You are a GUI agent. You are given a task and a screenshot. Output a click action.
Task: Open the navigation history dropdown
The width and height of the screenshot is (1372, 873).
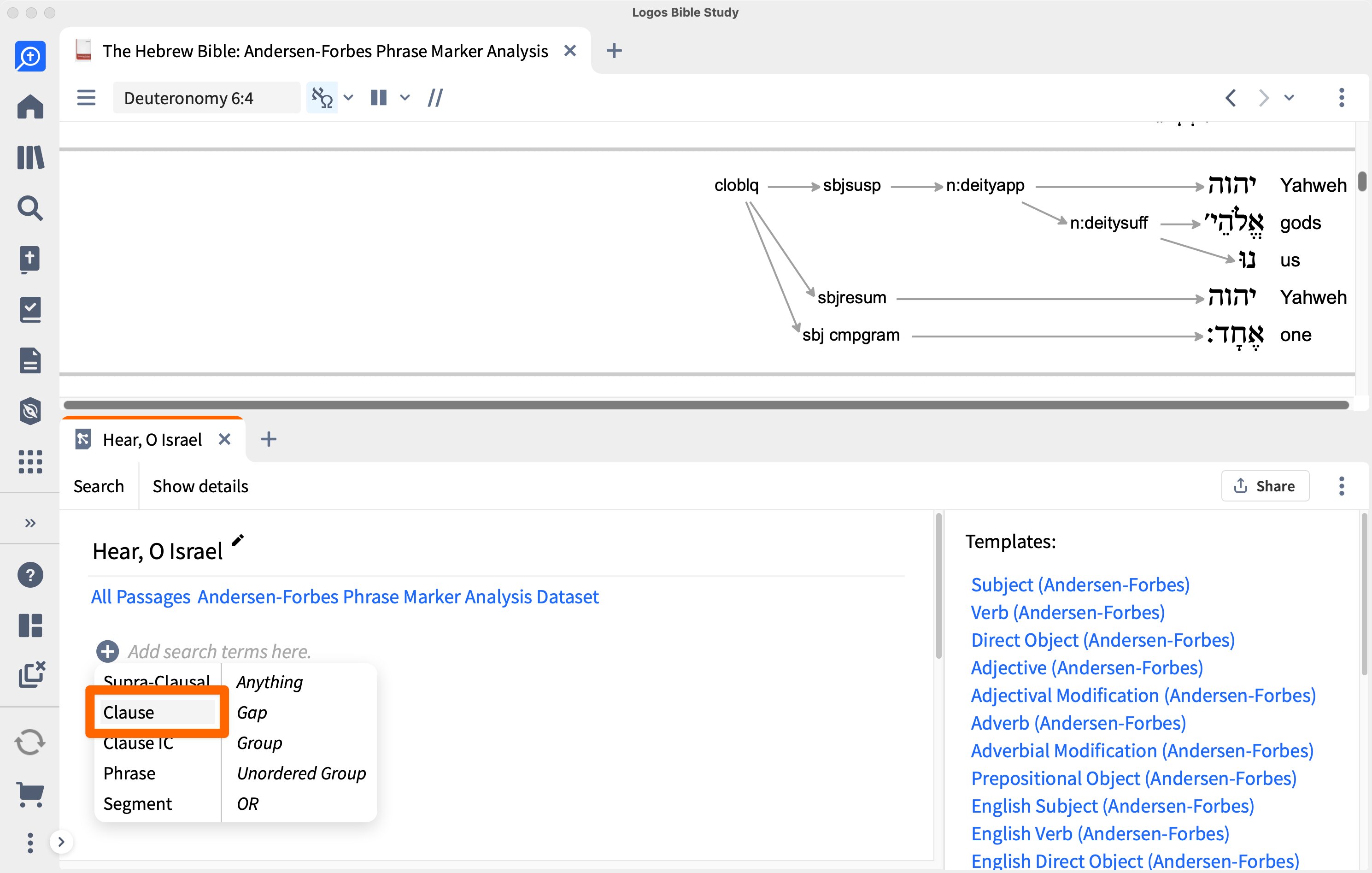(x=1290, y=98)
